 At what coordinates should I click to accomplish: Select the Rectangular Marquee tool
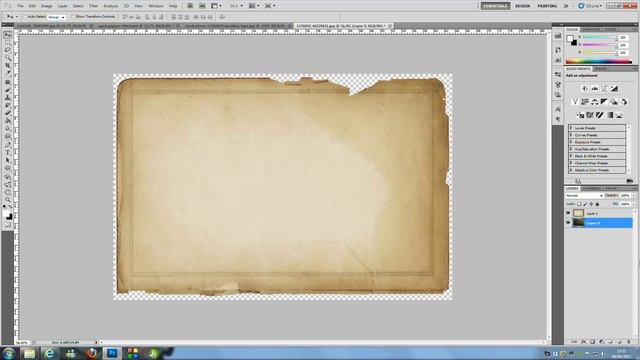click(x=8, y=42)
